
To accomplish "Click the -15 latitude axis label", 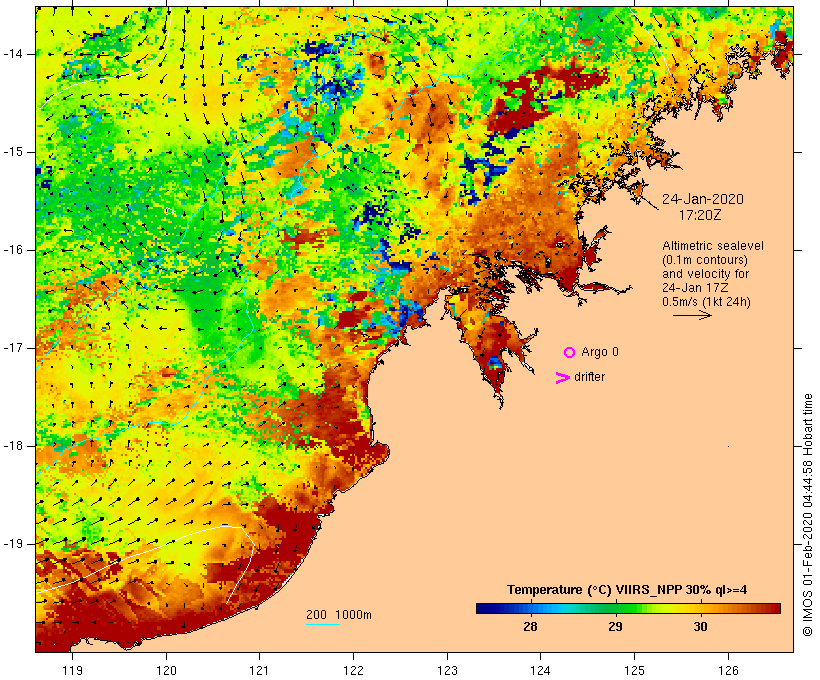I will [13, 152].
